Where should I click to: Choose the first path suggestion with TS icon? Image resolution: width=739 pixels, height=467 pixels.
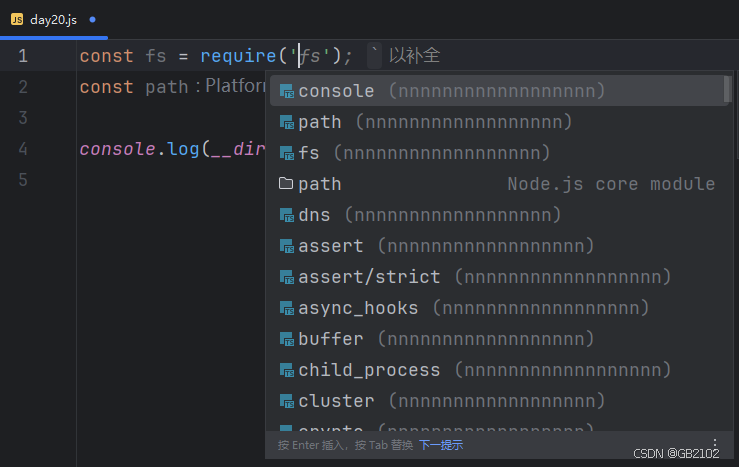click(497, 122)
